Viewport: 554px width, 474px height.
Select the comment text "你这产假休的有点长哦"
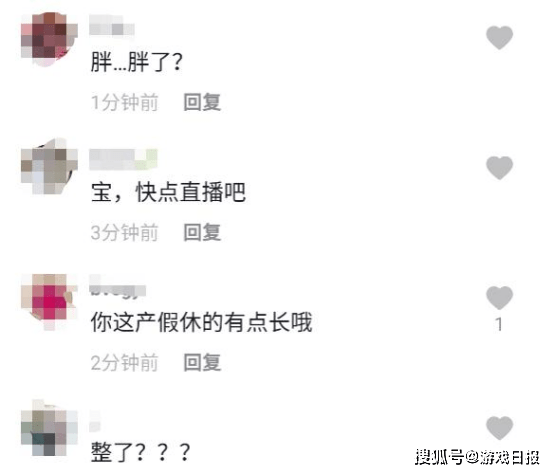click(x=201, y=322)
